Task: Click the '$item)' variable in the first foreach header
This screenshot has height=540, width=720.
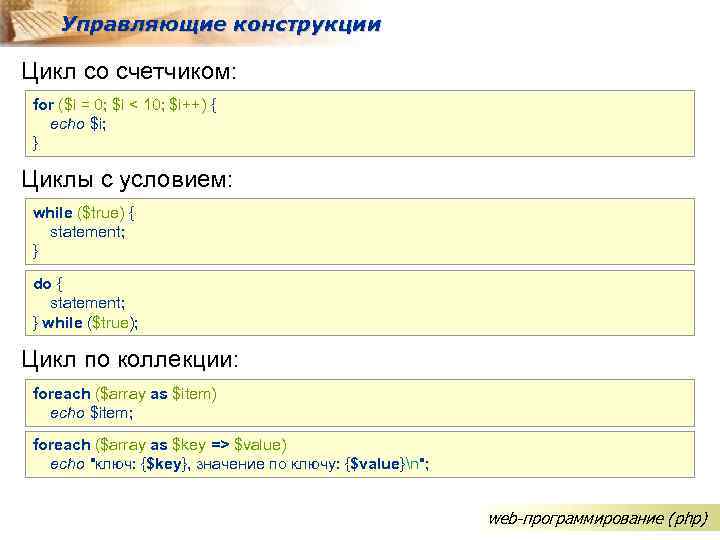Action: [x=194, y=394]
